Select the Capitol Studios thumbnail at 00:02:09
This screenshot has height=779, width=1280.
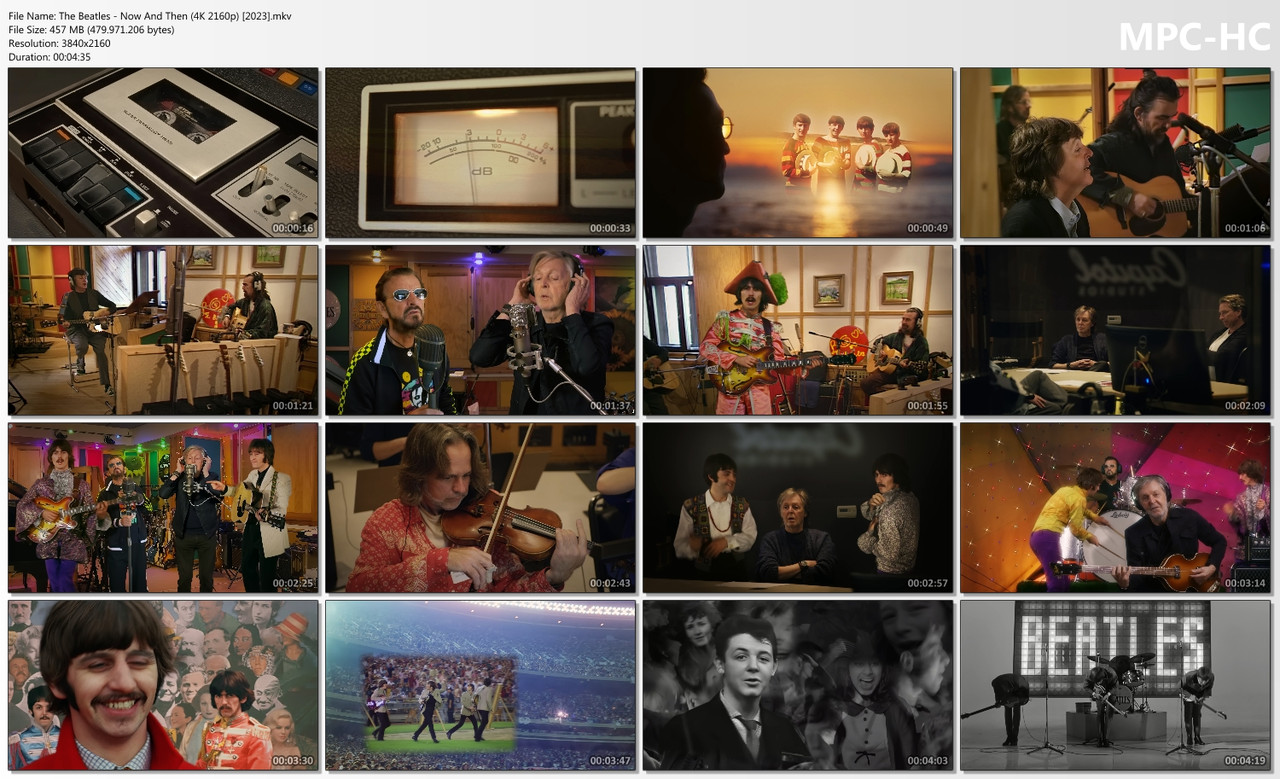1115,330
